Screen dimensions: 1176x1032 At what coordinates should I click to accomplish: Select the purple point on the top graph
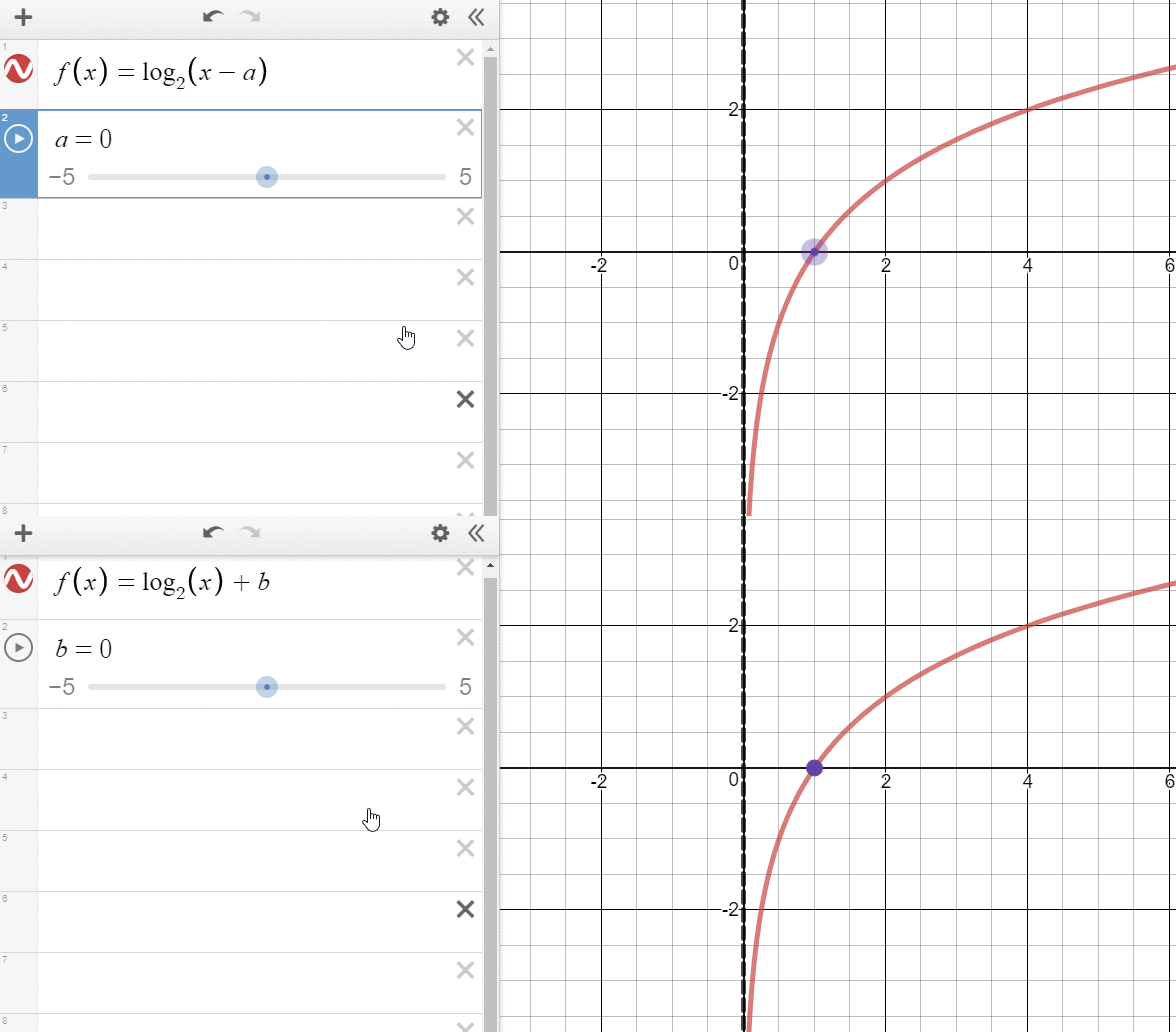click(814, 252)
